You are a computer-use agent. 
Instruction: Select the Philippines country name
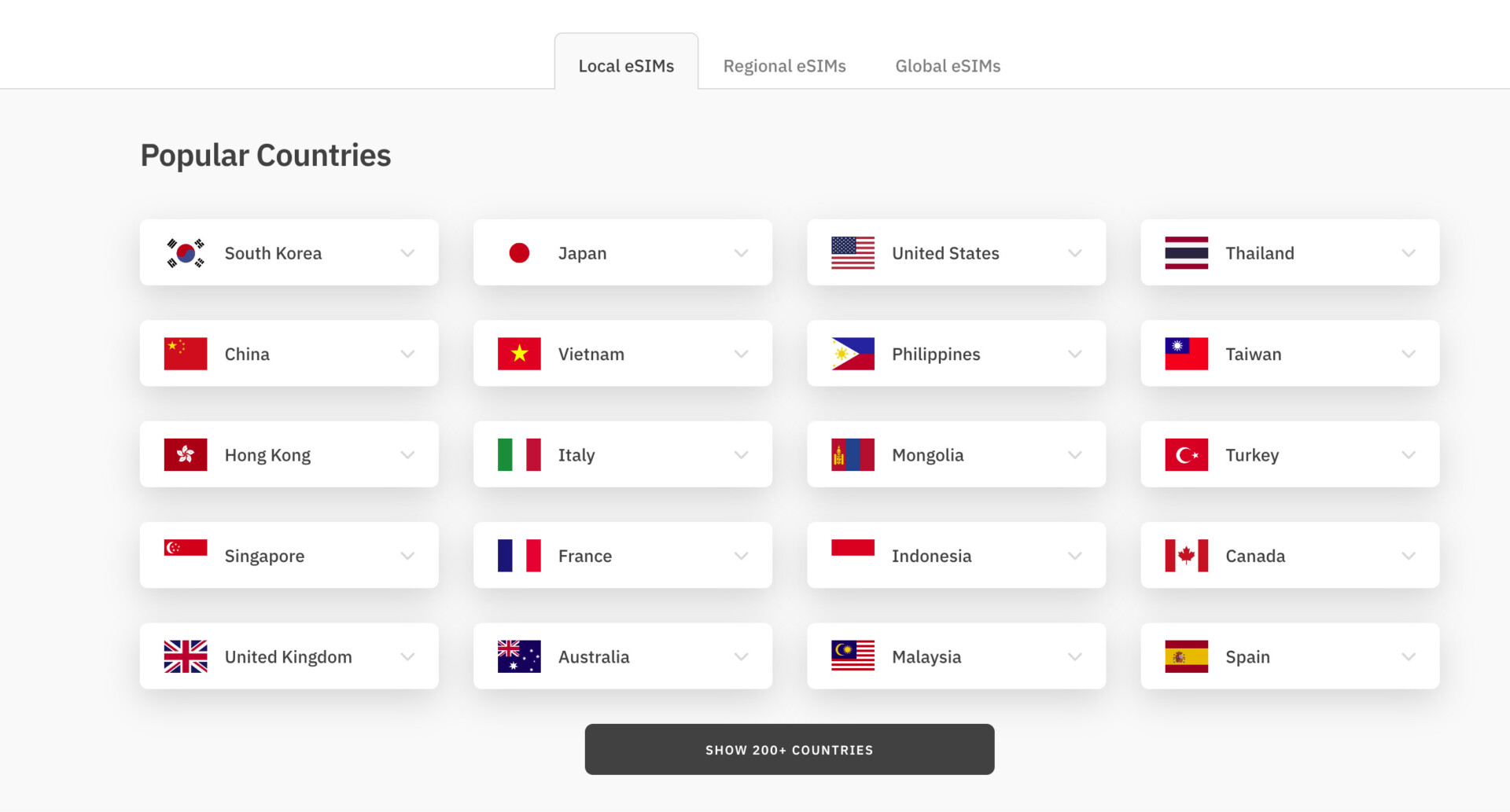[x=936, y=355]
